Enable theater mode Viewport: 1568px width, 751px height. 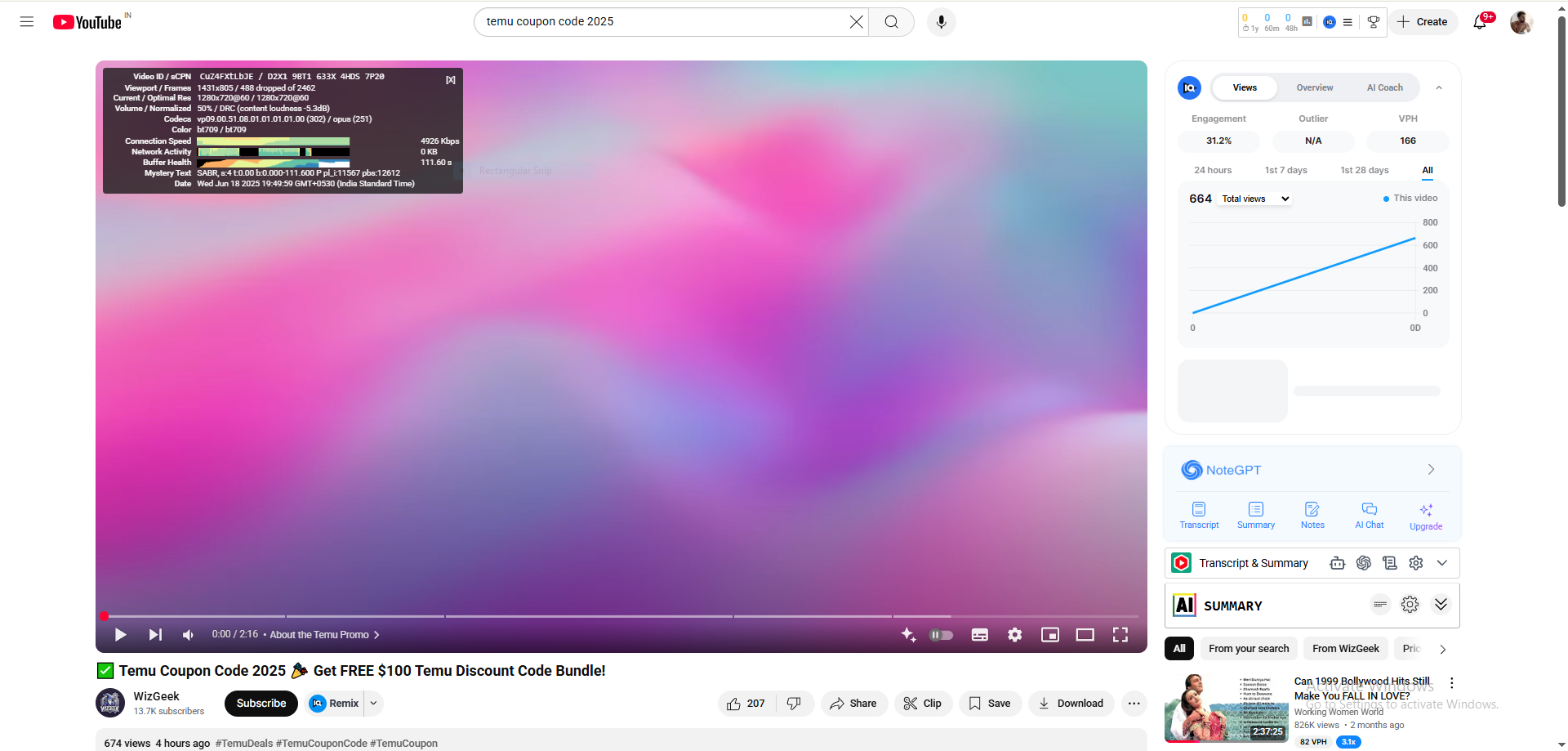pyautogui.click(x=1085, y=635)
